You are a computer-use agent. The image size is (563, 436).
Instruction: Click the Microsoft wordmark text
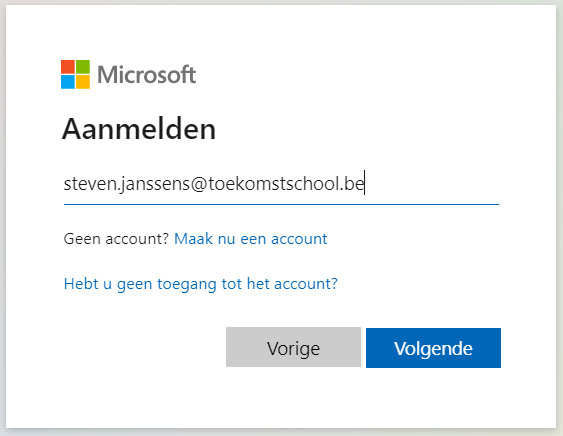(146, 75)
